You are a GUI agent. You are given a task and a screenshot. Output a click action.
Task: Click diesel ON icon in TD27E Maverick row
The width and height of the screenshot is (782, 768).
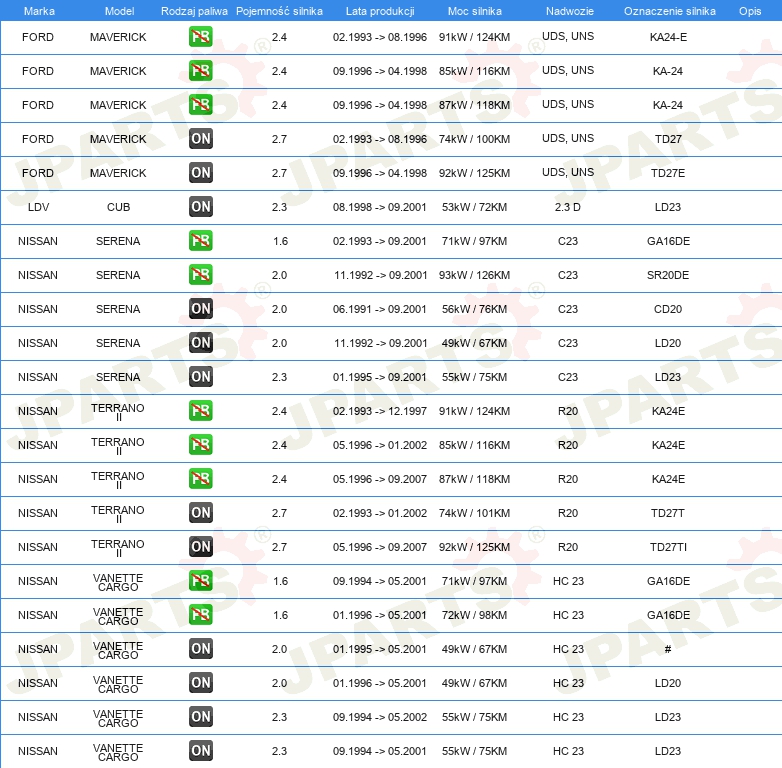(200, 173)
